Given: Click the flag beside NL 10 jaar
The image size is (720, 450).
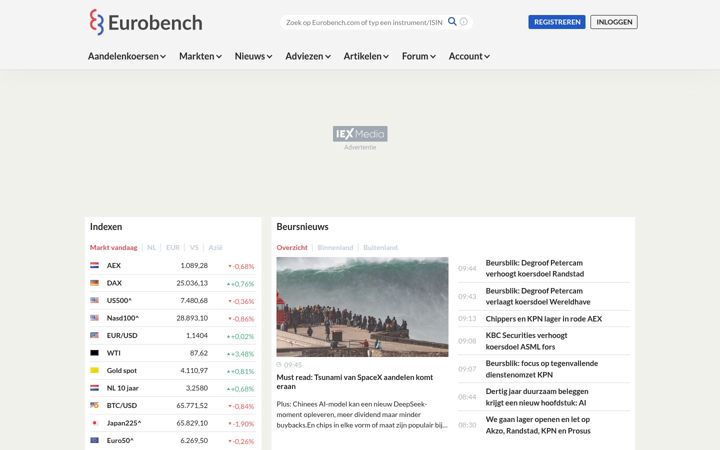Looking at the screenshot, I should coord(95,388).
